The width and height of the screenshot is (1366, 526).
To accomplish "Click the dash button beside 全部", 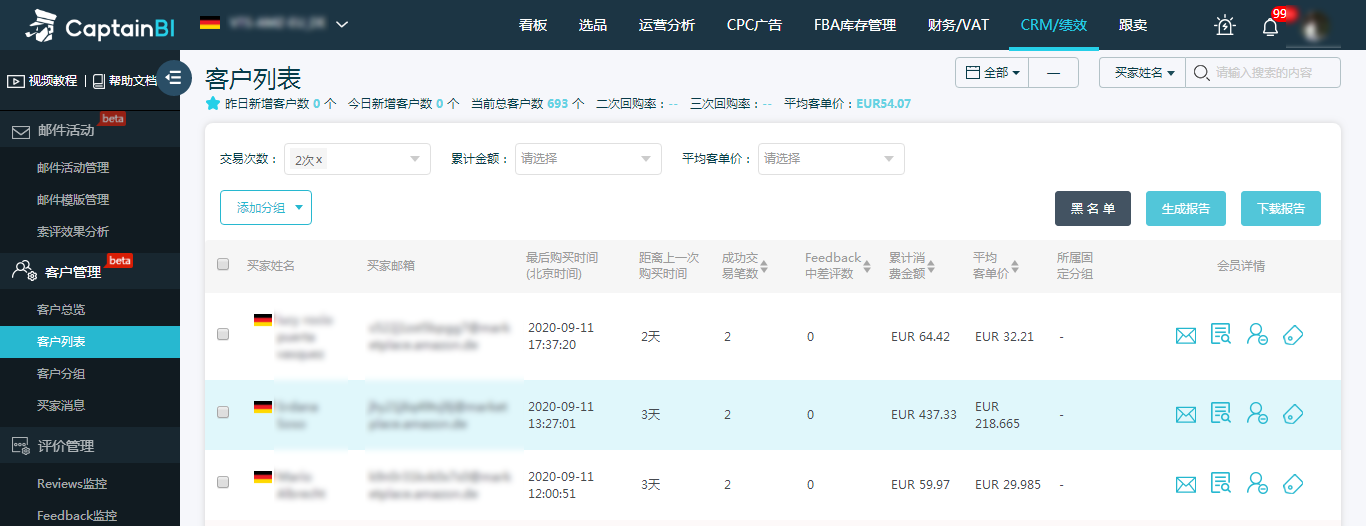I will [1054, 73].
